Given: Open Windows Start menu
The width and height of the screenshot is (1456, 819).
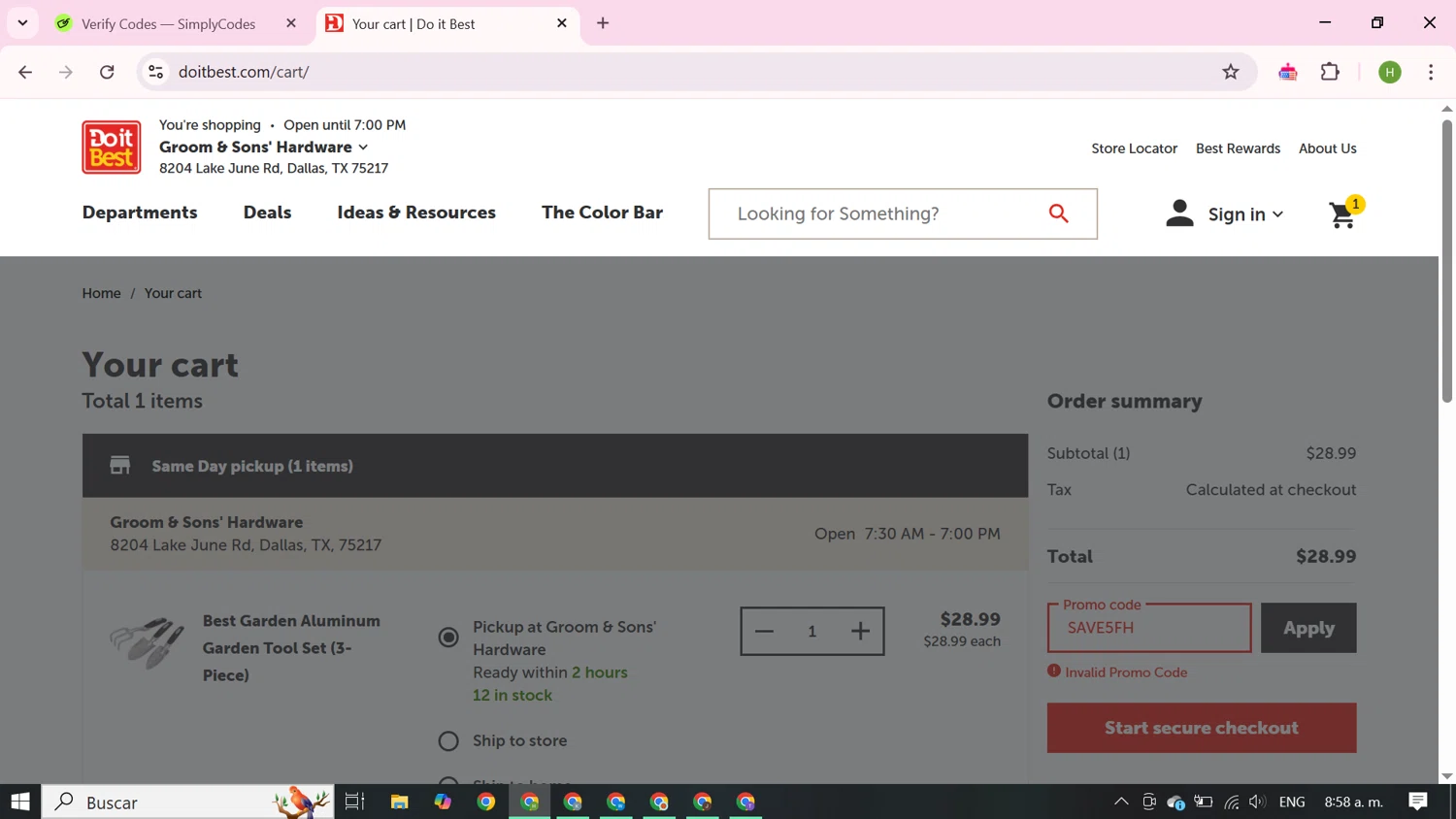Looking at the screenshot, I should pyautogui.click(x=20, y=802).
